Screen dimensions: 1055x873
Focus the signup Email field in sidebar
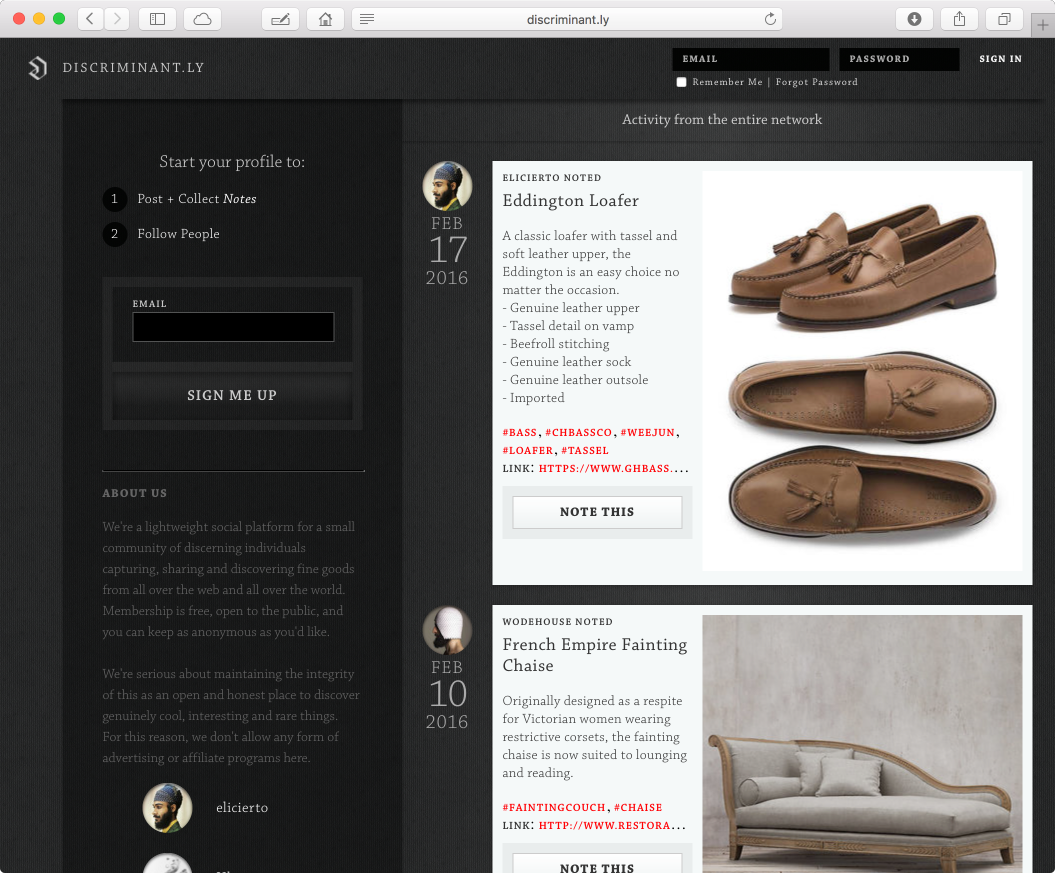pos(233,327)
